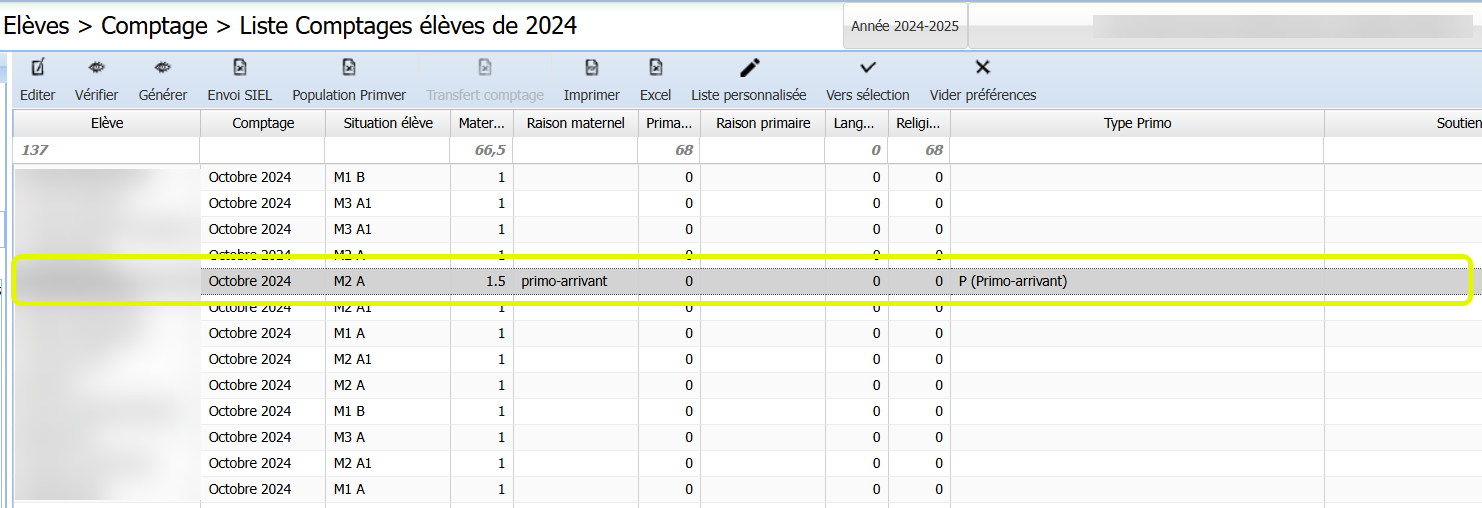The height and width of the screenshot is (508, 1482).
Task: Click the Raison maternel column header
Action: [576, 124]
